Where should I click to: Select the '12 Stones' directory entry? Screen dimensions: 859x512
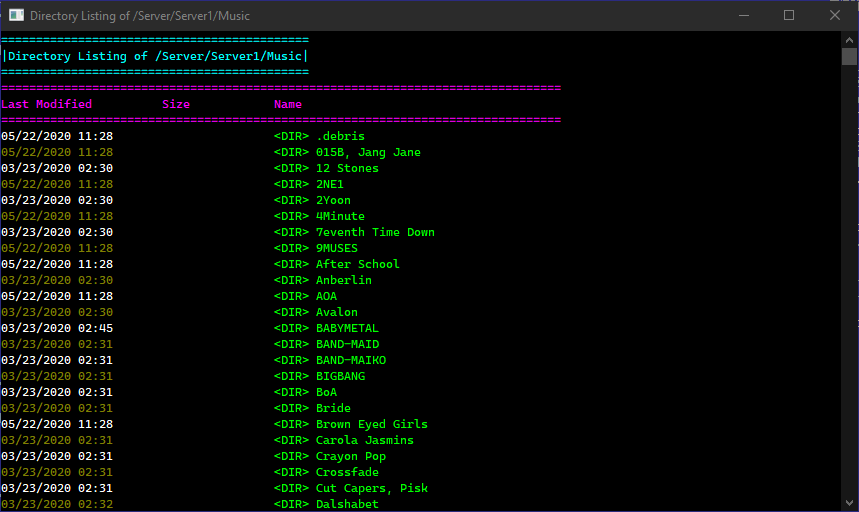[347, 168]
